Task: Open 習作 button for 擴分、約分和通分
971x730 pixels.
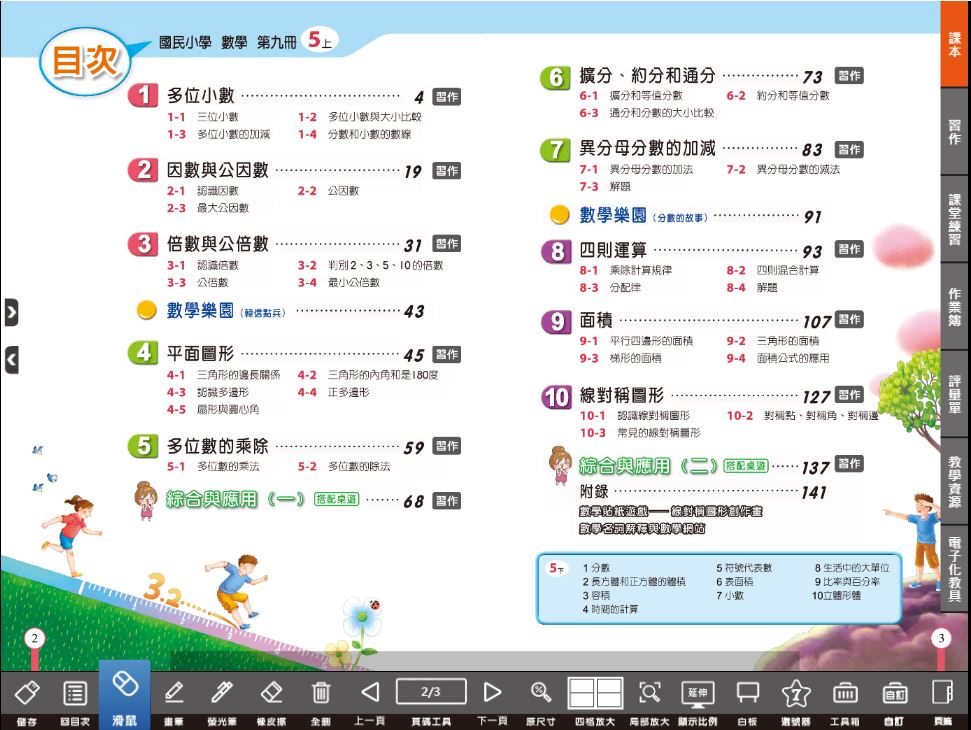Action: click(x=849, y=76)
